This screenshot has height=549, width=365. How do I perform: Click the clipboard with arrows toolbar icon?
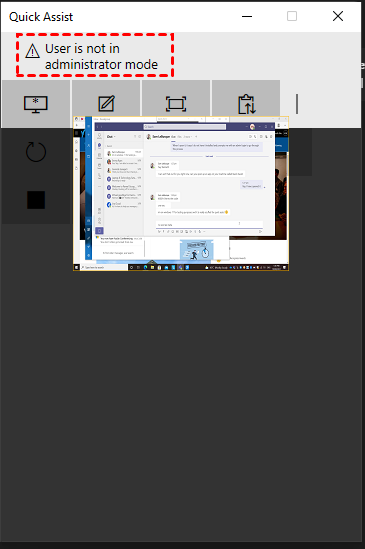tap(246, 104)
